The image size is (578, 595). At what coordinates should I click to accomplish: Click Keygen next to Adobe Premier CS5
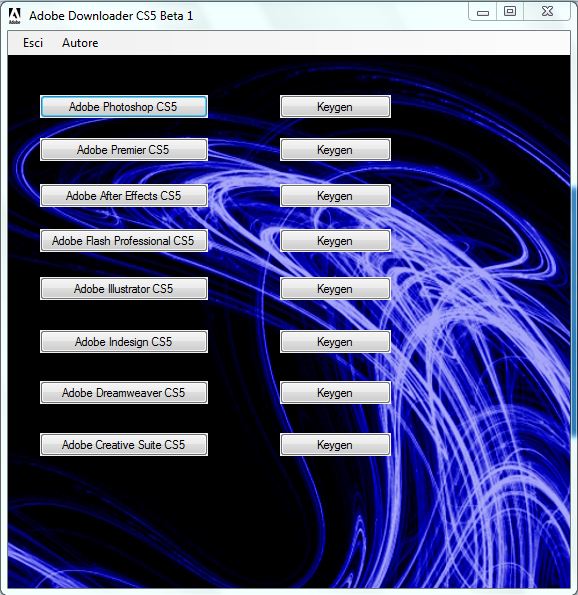(335, 150)
